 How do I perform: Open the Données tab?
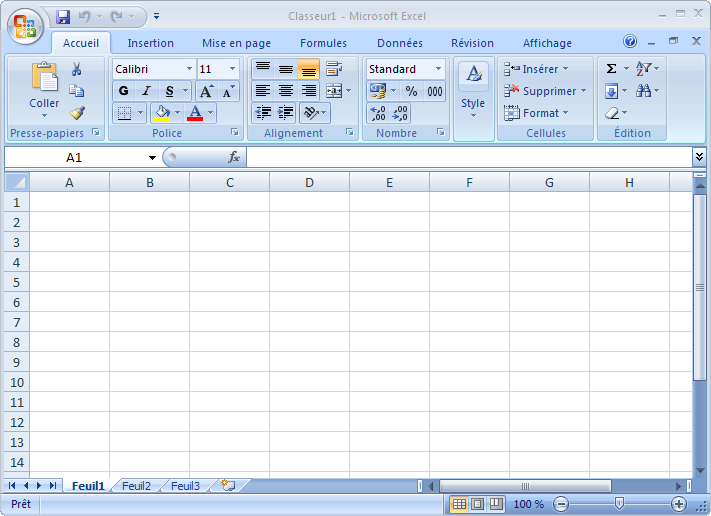400,43
